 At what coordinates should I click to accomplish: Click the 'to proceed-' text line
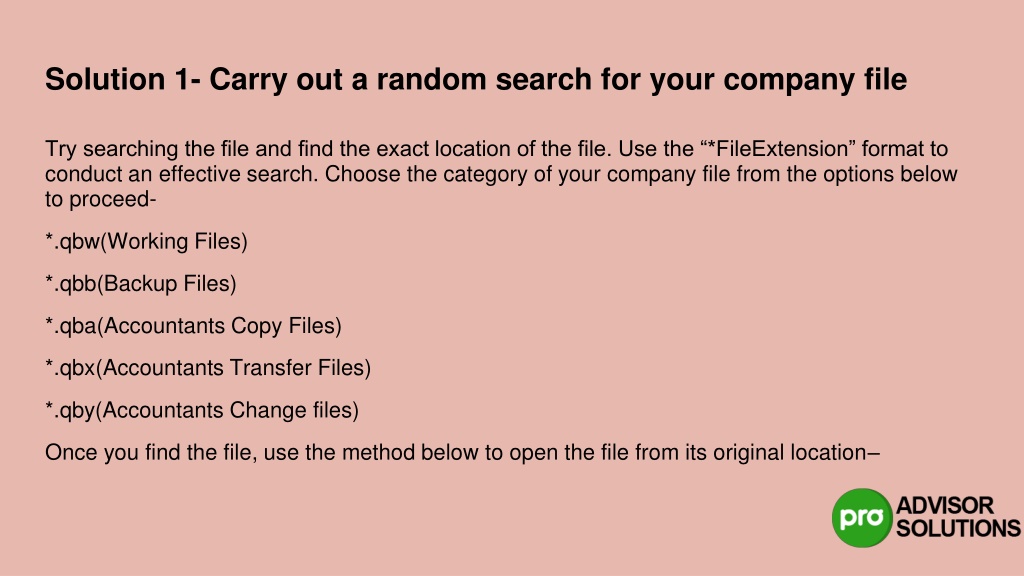101,199
